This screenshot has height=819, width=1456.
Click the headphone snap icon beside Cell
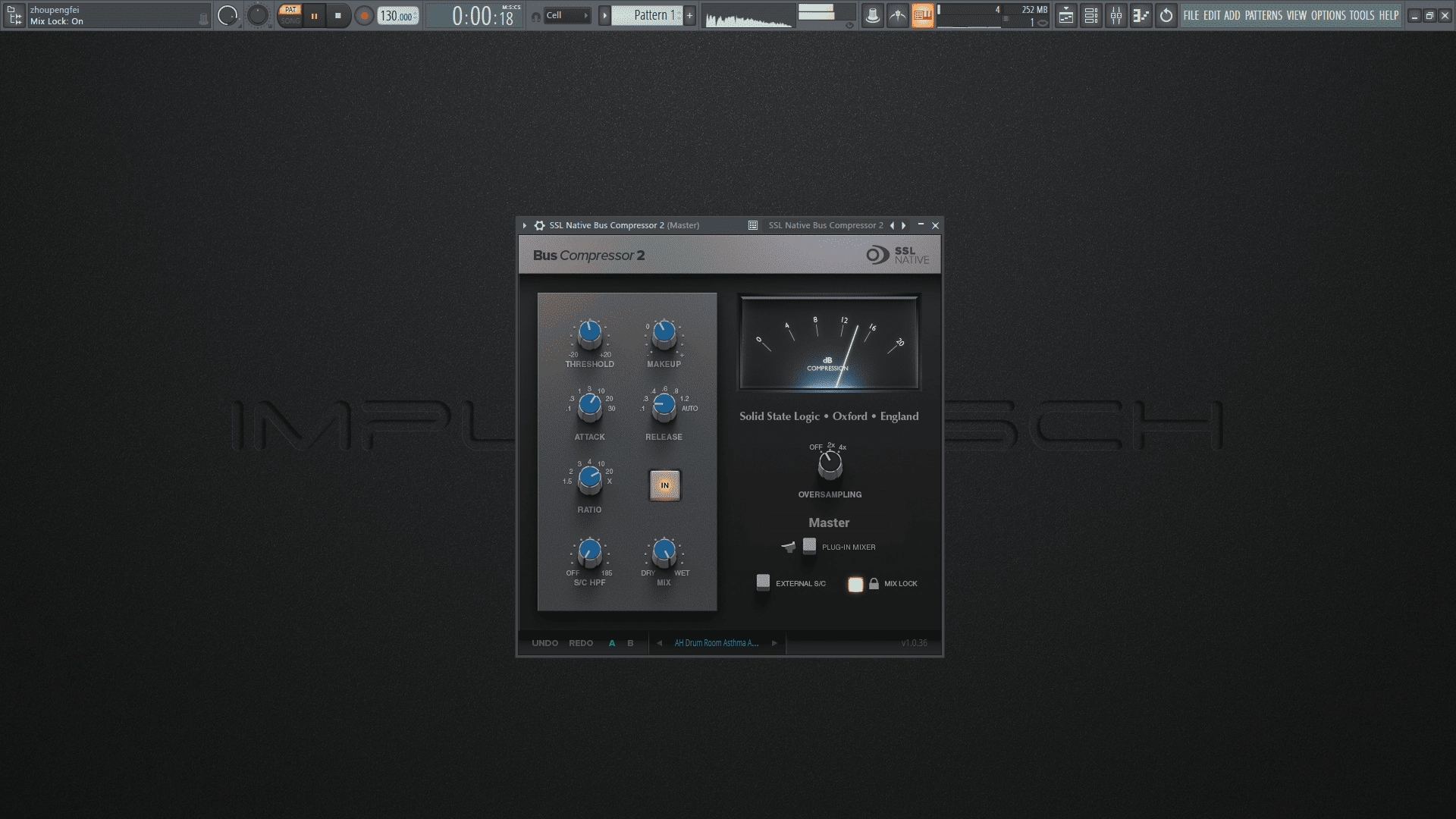(x=536, y=16)
